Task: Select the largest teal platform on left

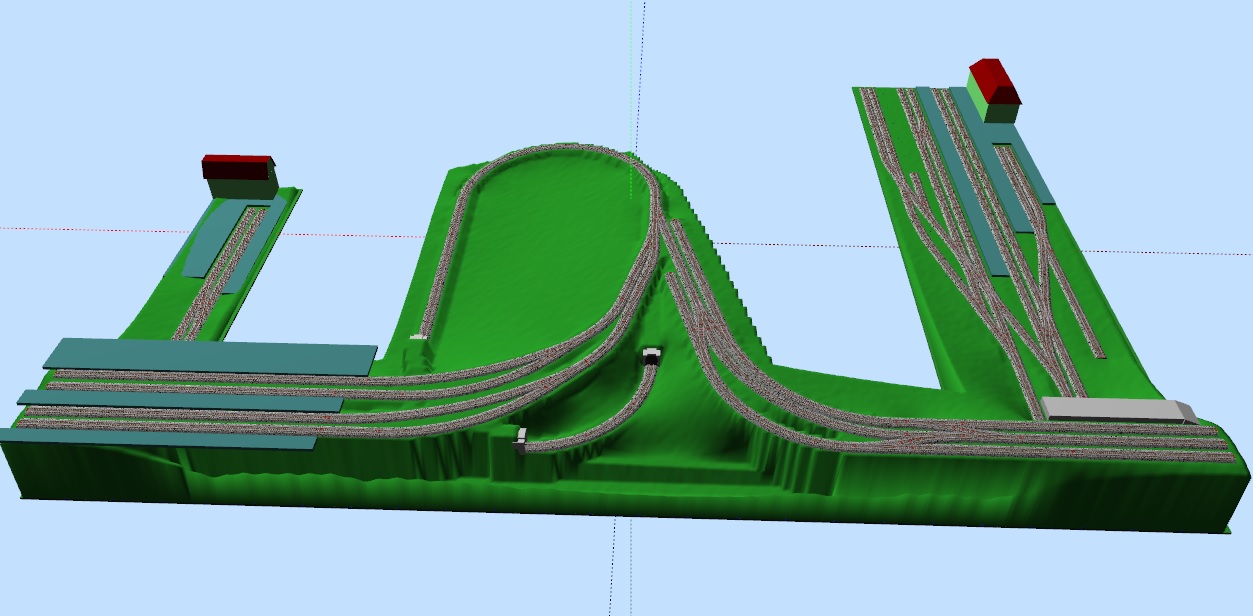Action: (210, 355)
